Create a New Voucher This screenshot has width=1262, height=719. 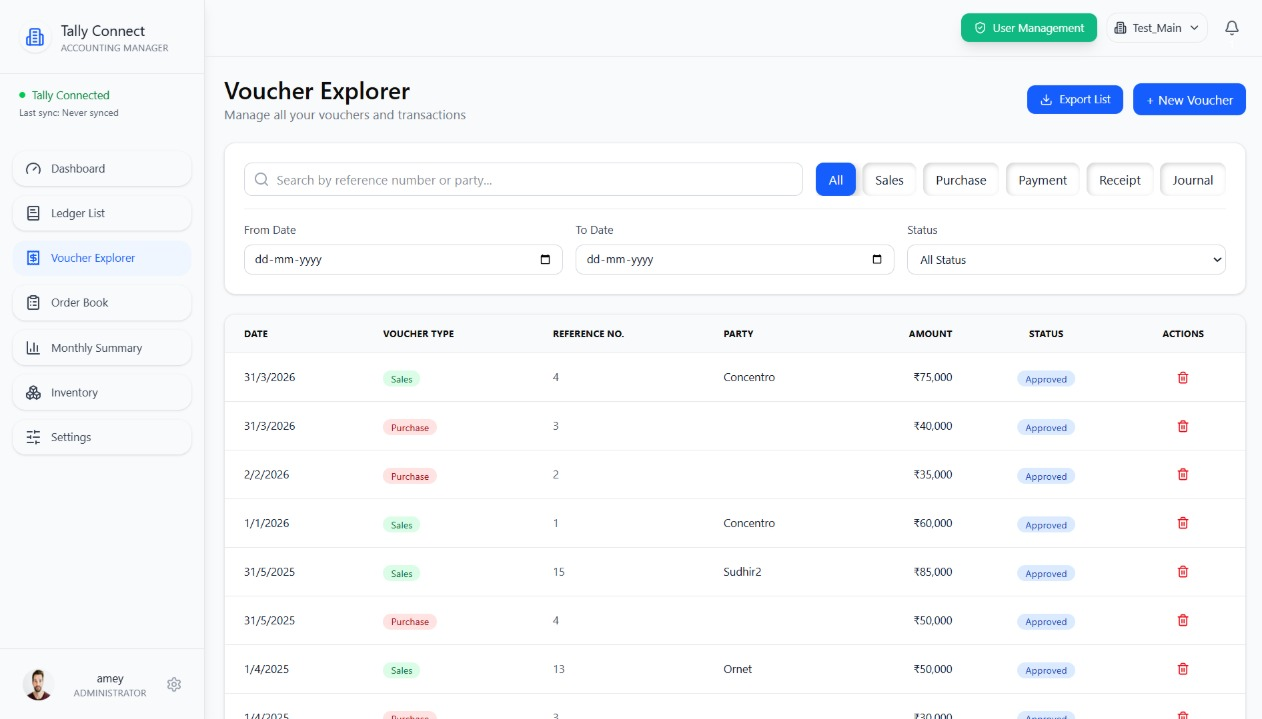pyautogui.click(x=1189, y=99)
